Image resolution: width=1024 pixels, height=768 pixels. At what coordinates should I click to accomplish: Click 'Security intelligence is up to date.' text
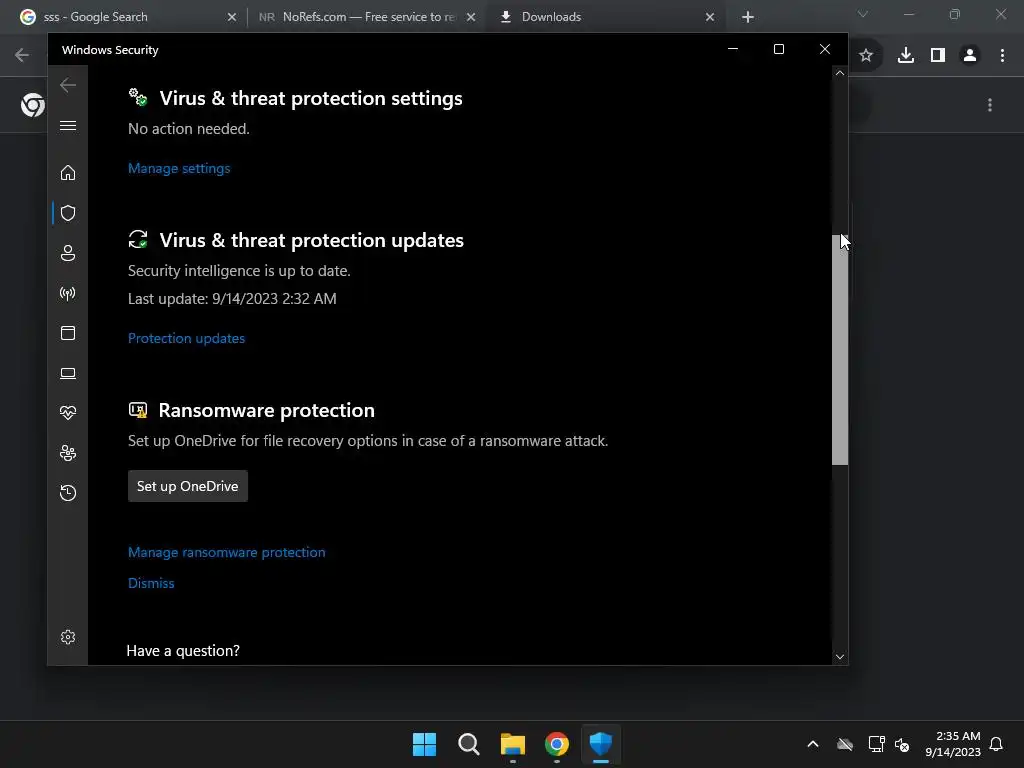(239, 271)
